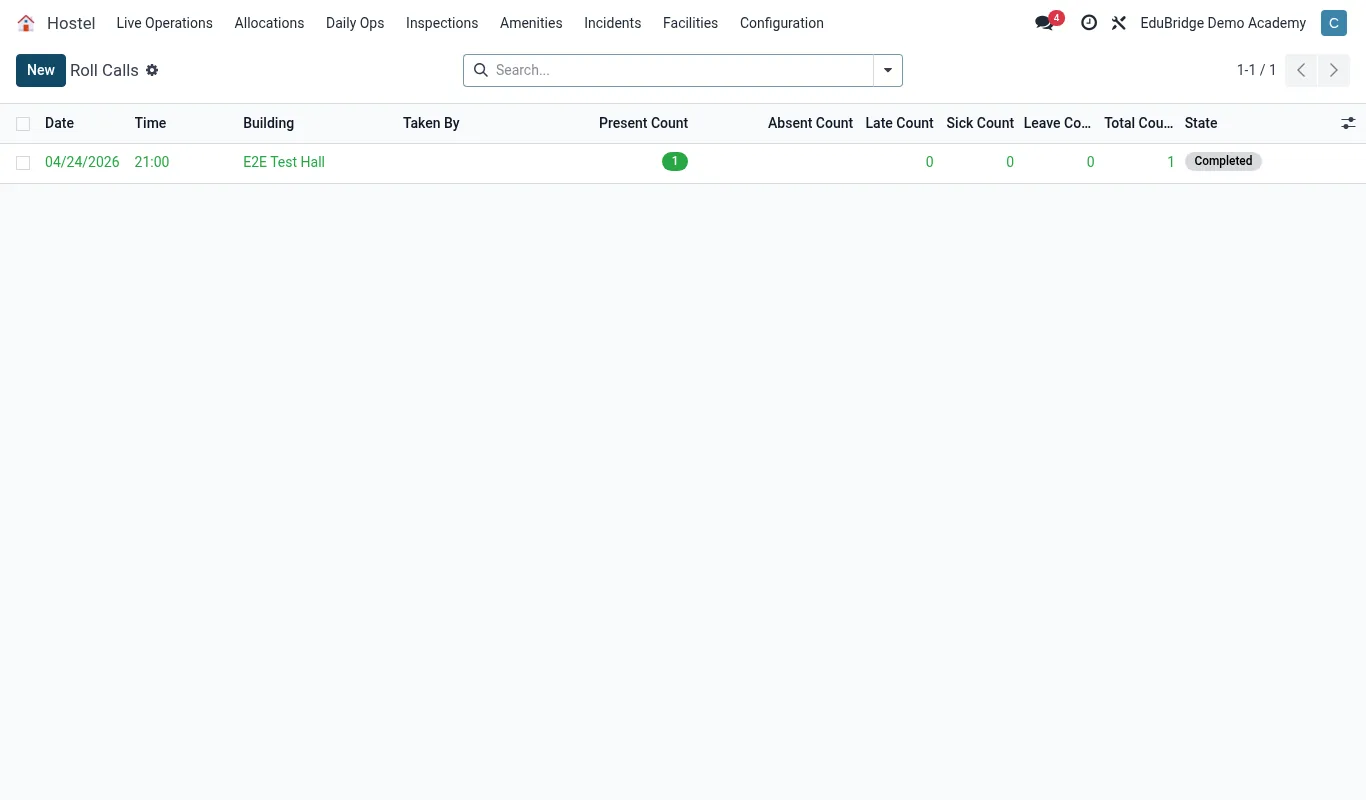1366x800 pixels.
Task: Create a New roll call
Action: [41, 70]
